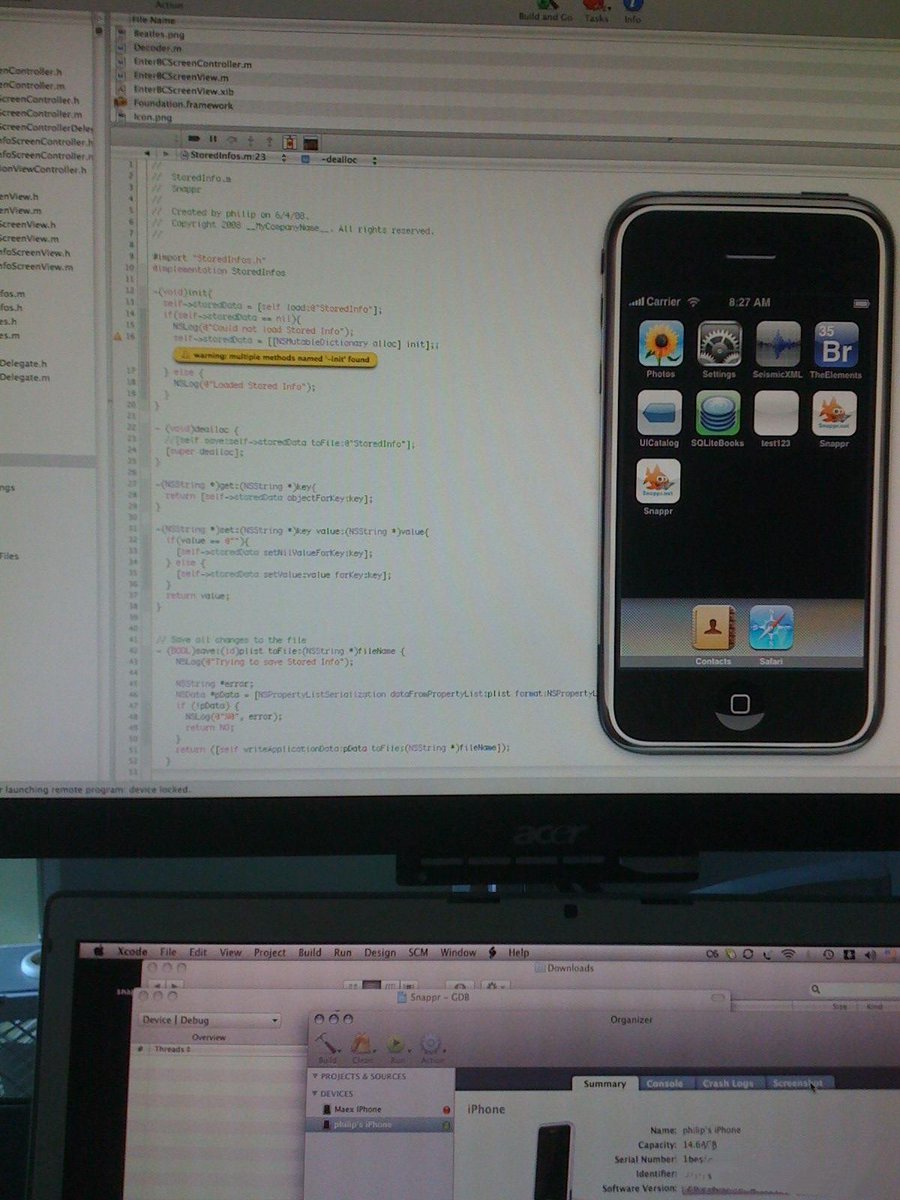Viewport: 900px width, 1200px height.
Task: Click the debugger Step Over icon
Action: (x=232, y=141)
